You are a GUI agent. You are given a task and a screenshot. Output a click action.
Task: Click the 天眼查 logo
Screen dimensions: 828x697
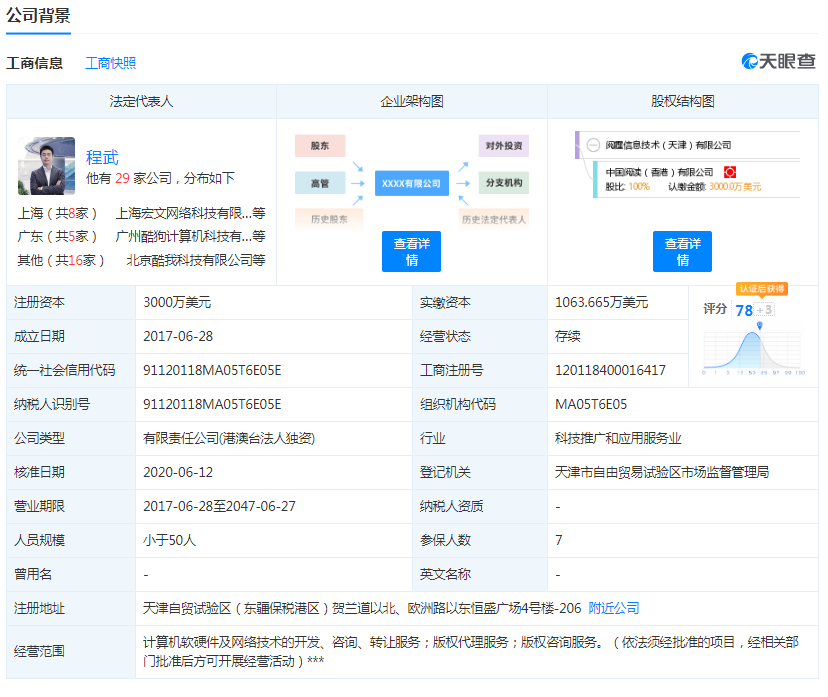(778, 61)
